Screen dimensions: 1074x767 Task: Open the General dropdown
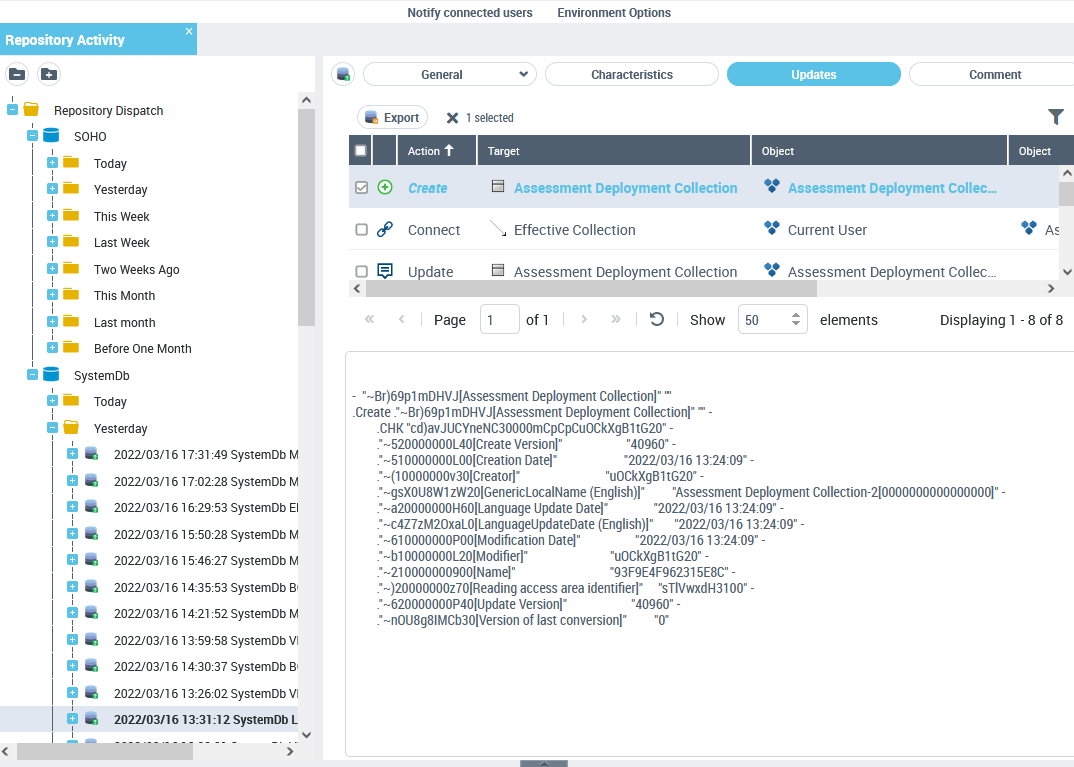450,75
